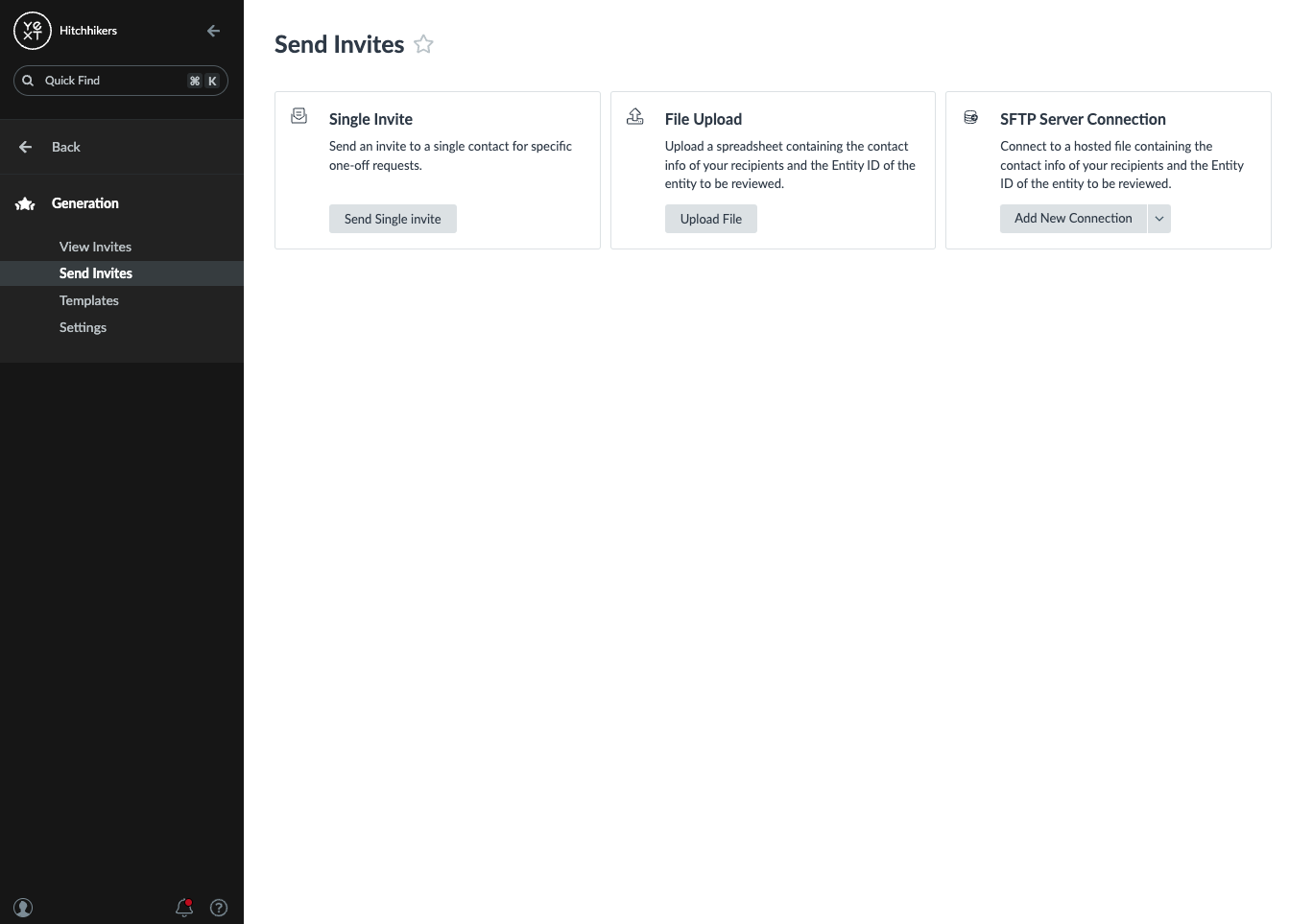Click the SFTP Server Connection heading
Image resolution: width=1289 pixels, height=924 pixels.
tap(1083, 119)
